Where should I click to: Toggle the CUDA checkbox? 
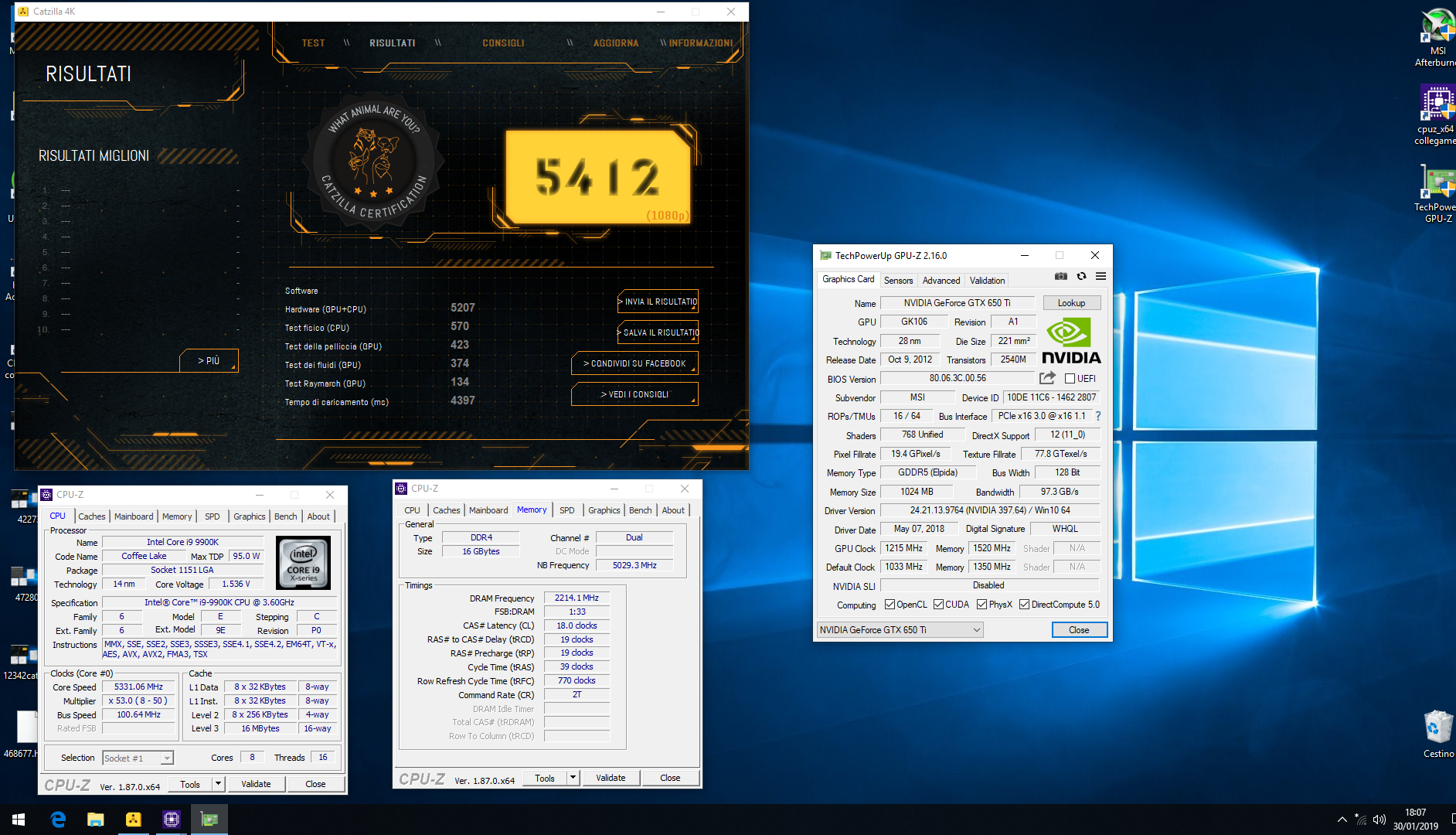pos(938,605)
